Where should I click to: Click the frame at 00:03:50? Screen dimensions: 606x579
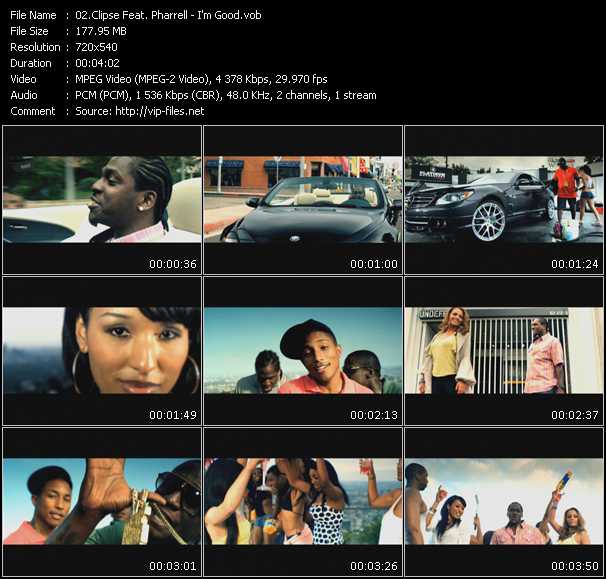504,502
